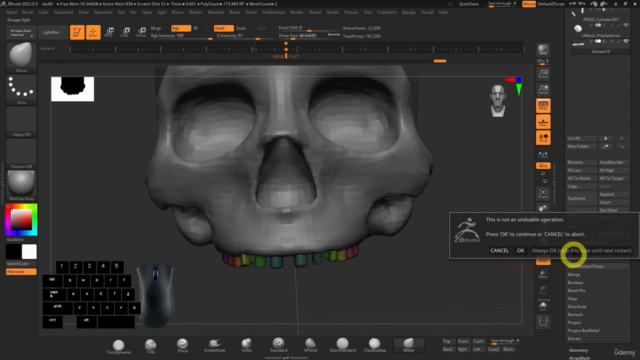Adjust the Draw Size slider
The height and width of the screenshot is (360, 640).
[x=309, y=36]
